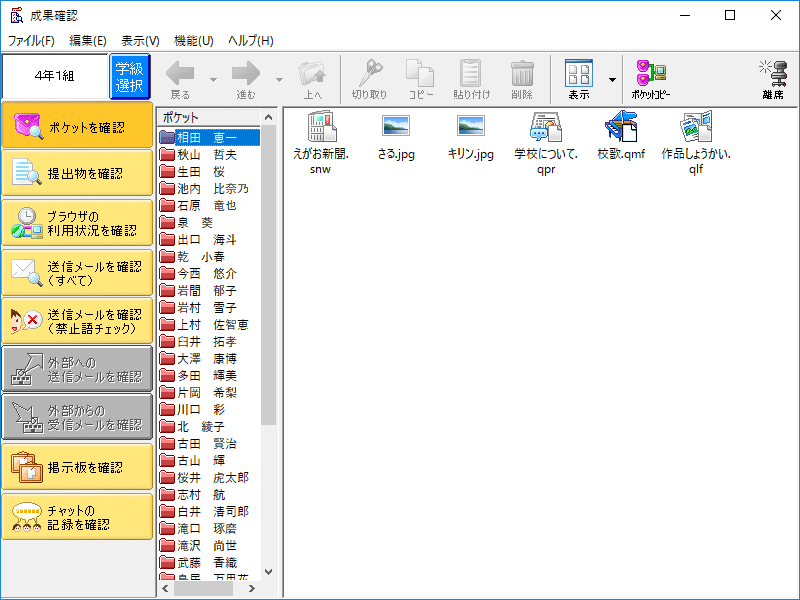800x600 pixels.
Task: Click the horizontal scrollbar thumb of student list
Action: point(204,588)
